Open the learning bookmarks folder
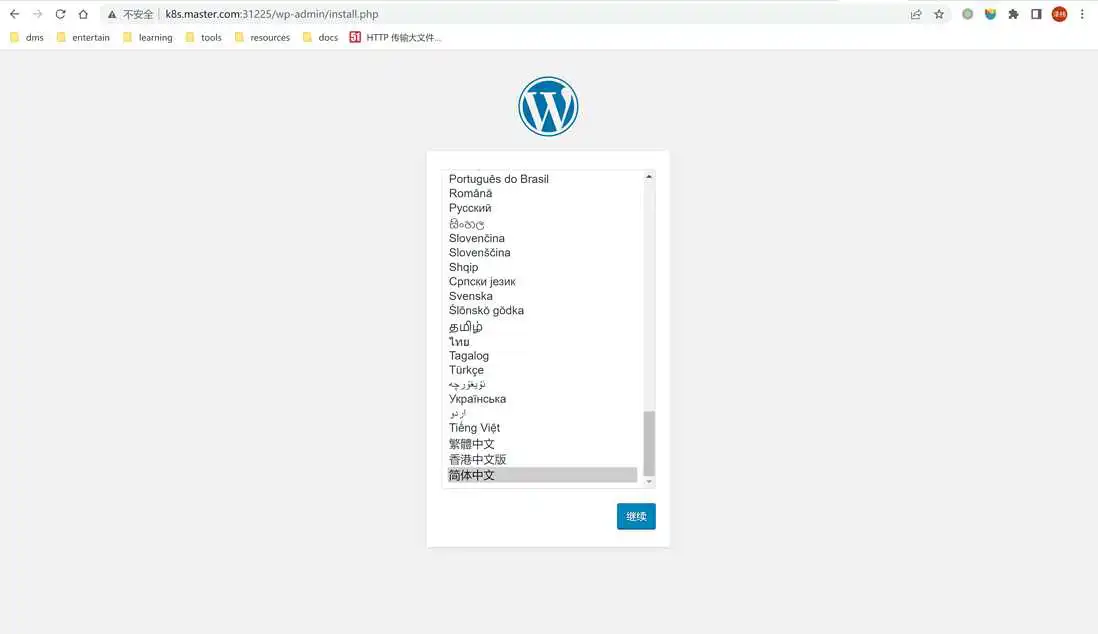Viewport: 1098px width, 634px height. [148, 38]
